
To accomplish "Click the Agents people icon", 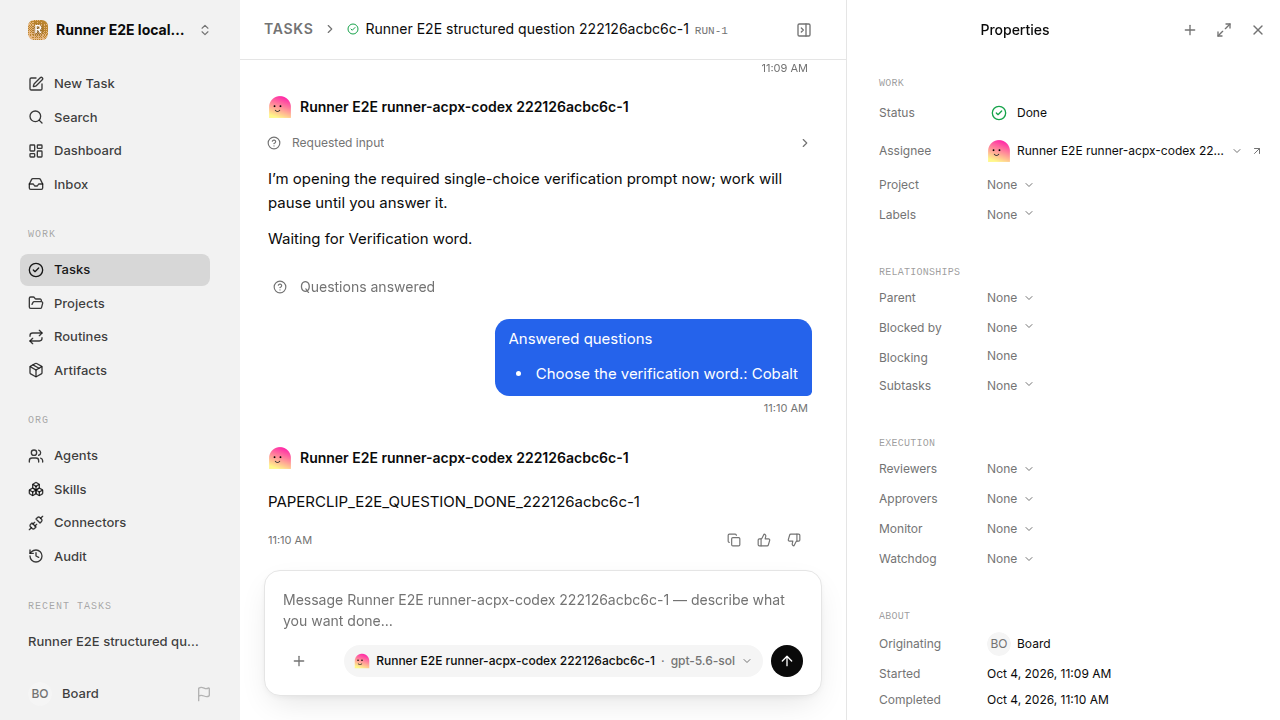I will [x=36, y=456].
